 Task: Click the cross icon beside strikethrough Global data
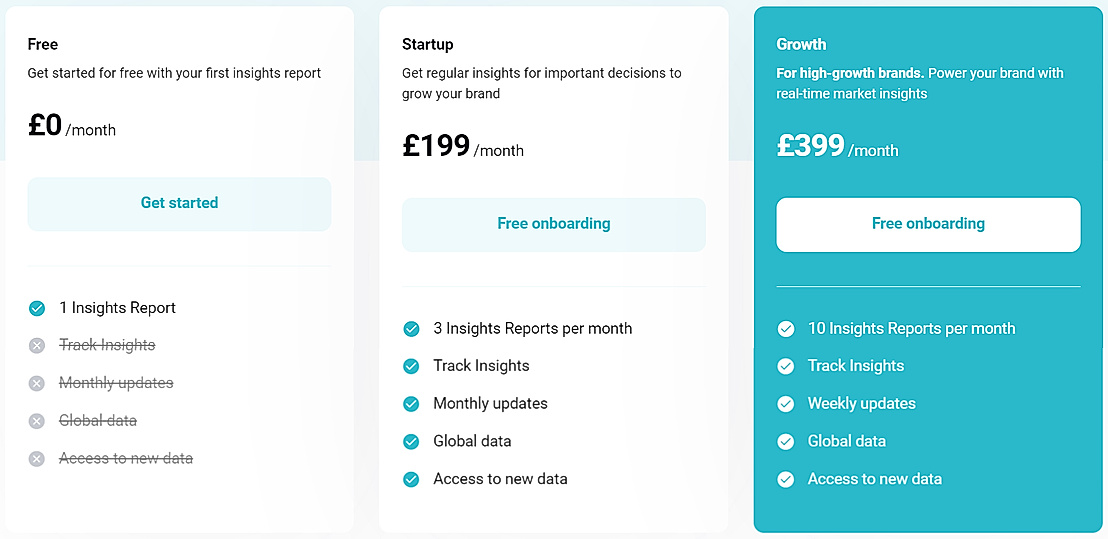point(37,421)
